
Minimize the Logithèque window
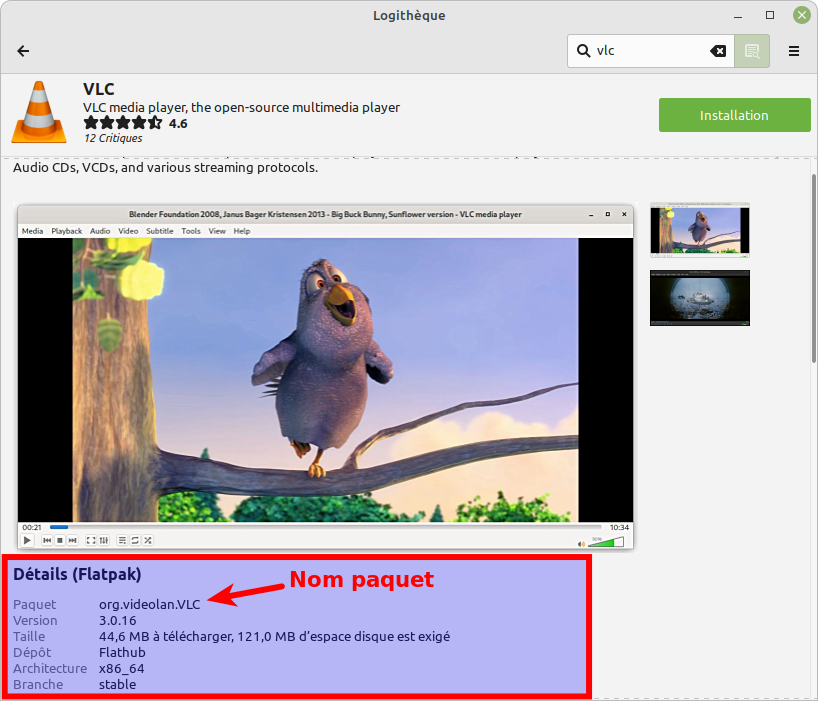[x=738, y=16]
